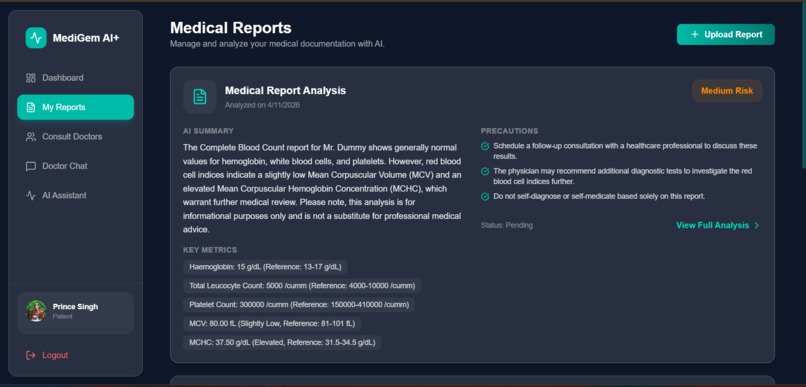Open the Doctor Chat section
Image resolution: width=806 pixels, height=387 pixels.
tap(76, 166)
